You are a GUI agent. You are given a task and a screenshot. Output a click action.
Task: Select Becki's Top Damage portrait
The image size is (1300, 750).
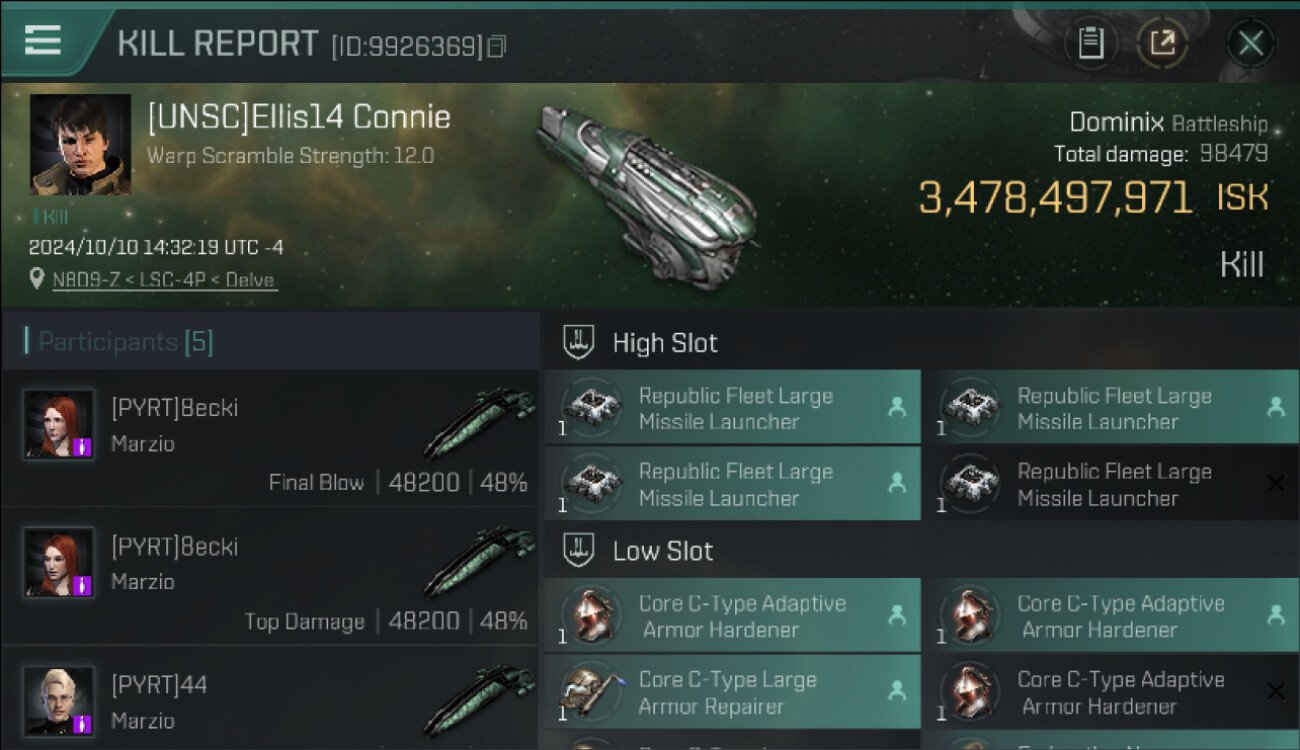(59, 563)
